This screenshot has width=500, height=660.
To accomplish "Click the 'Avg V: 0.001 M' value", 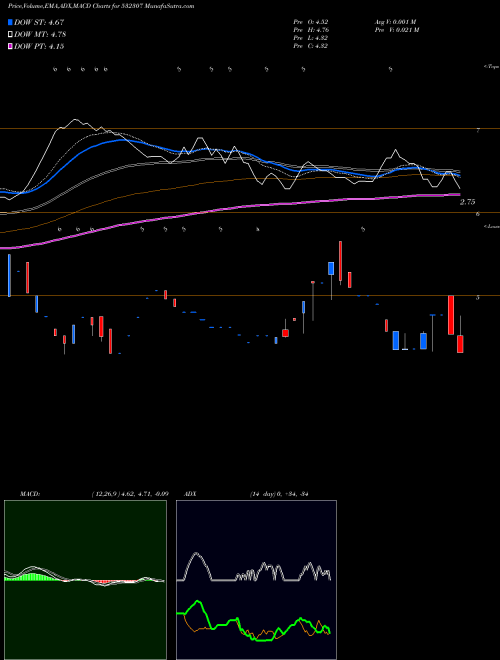I will pos(395,22).
